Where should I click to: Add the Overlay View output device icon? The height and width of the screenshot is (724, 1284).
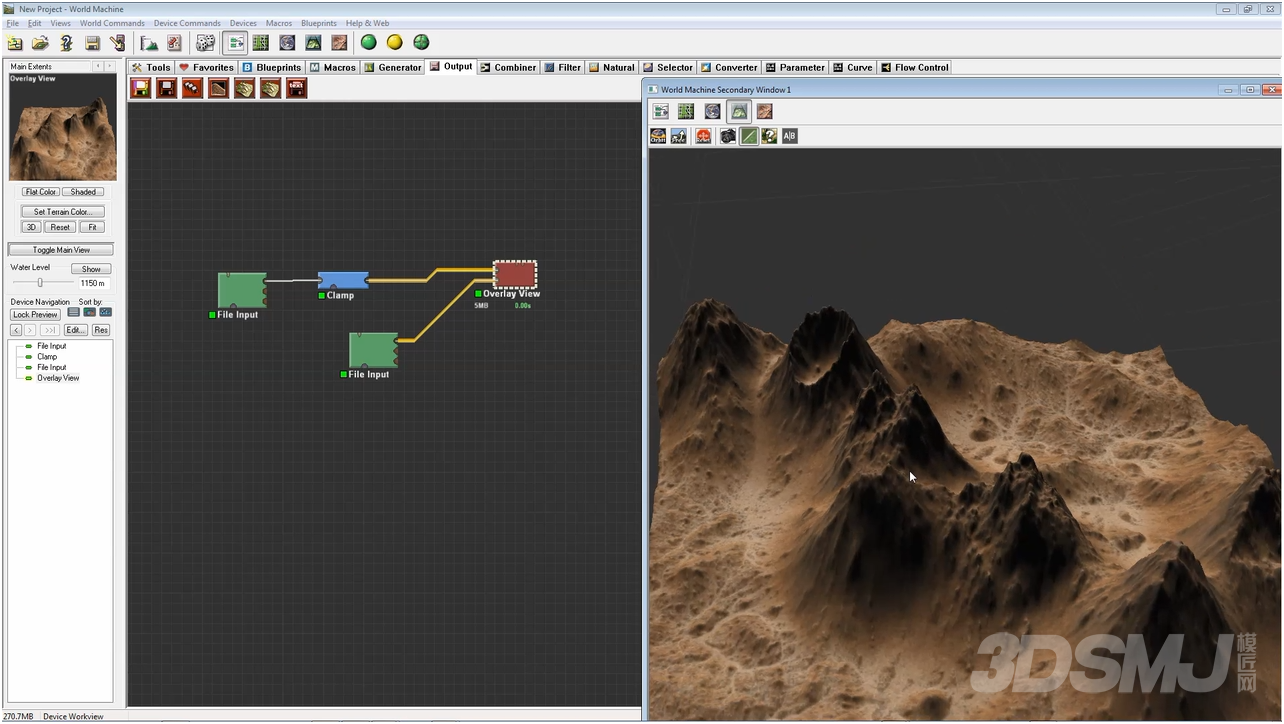pos(218,88)
